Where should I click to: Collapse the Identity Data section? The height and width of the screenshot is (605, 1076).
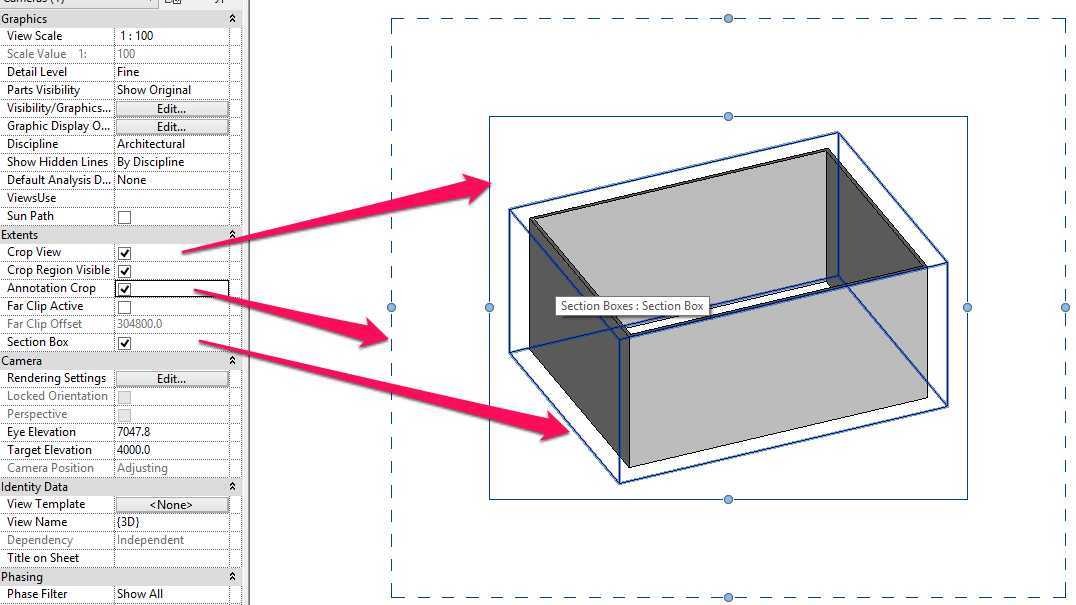pyautogui.click(x=231, y=486)
